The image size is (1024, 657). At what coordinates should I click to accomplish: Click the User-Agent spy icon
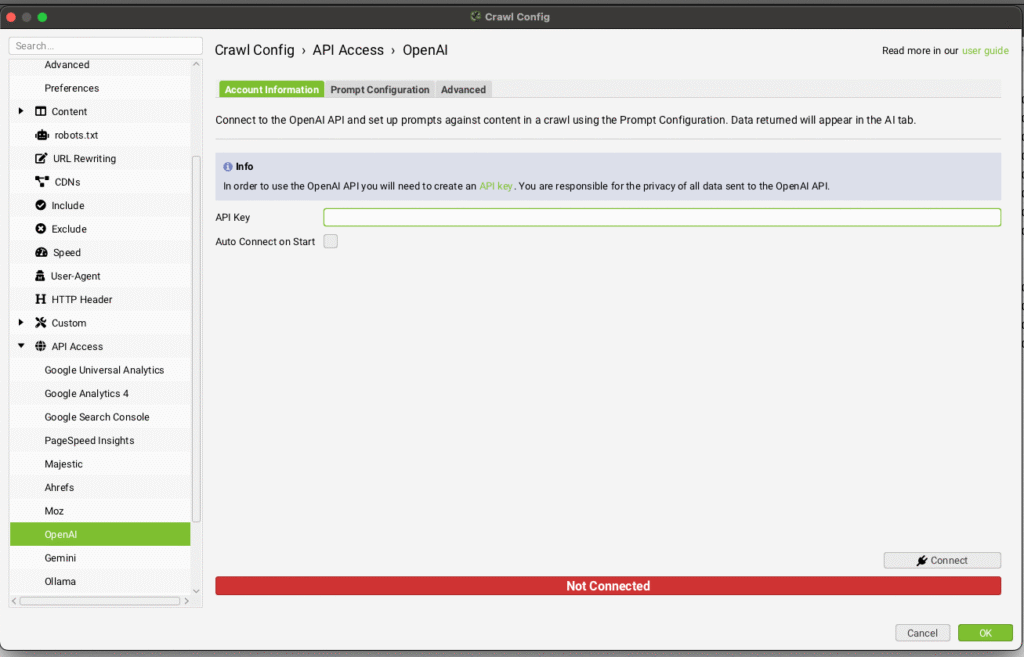[x=41, y=276]
